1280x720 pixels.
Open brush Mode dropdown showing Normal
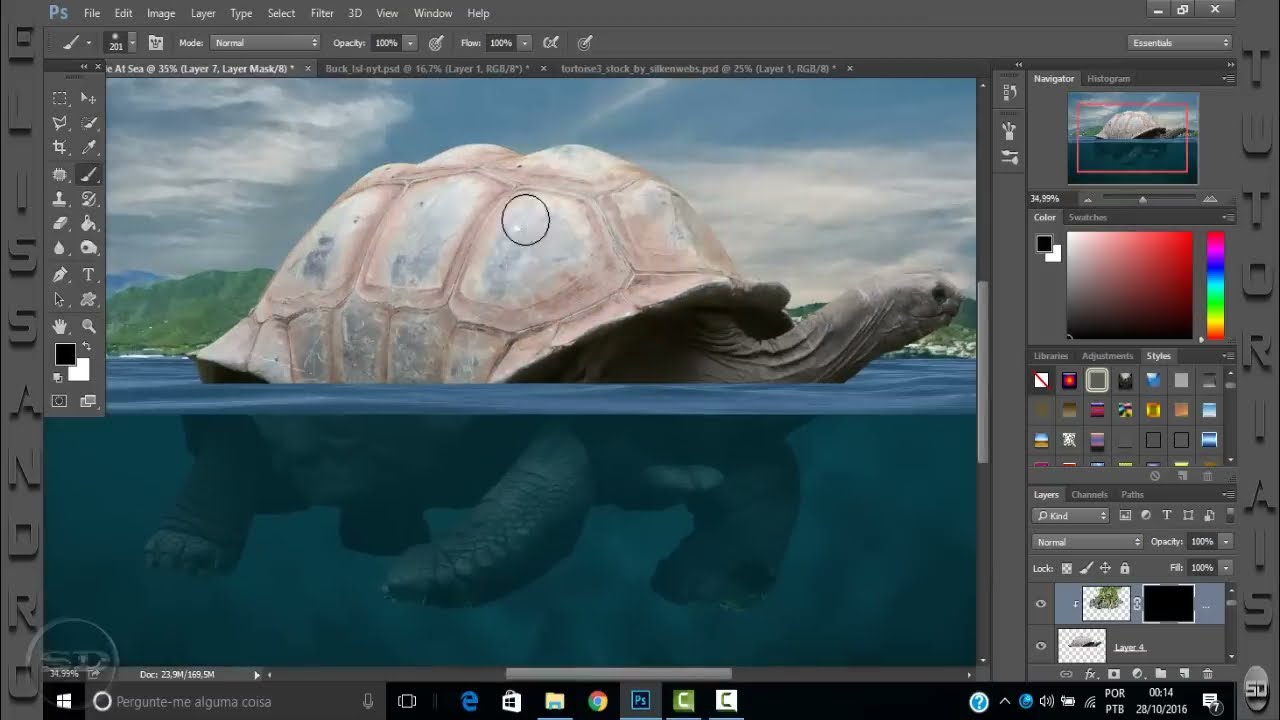pos(266,43)
